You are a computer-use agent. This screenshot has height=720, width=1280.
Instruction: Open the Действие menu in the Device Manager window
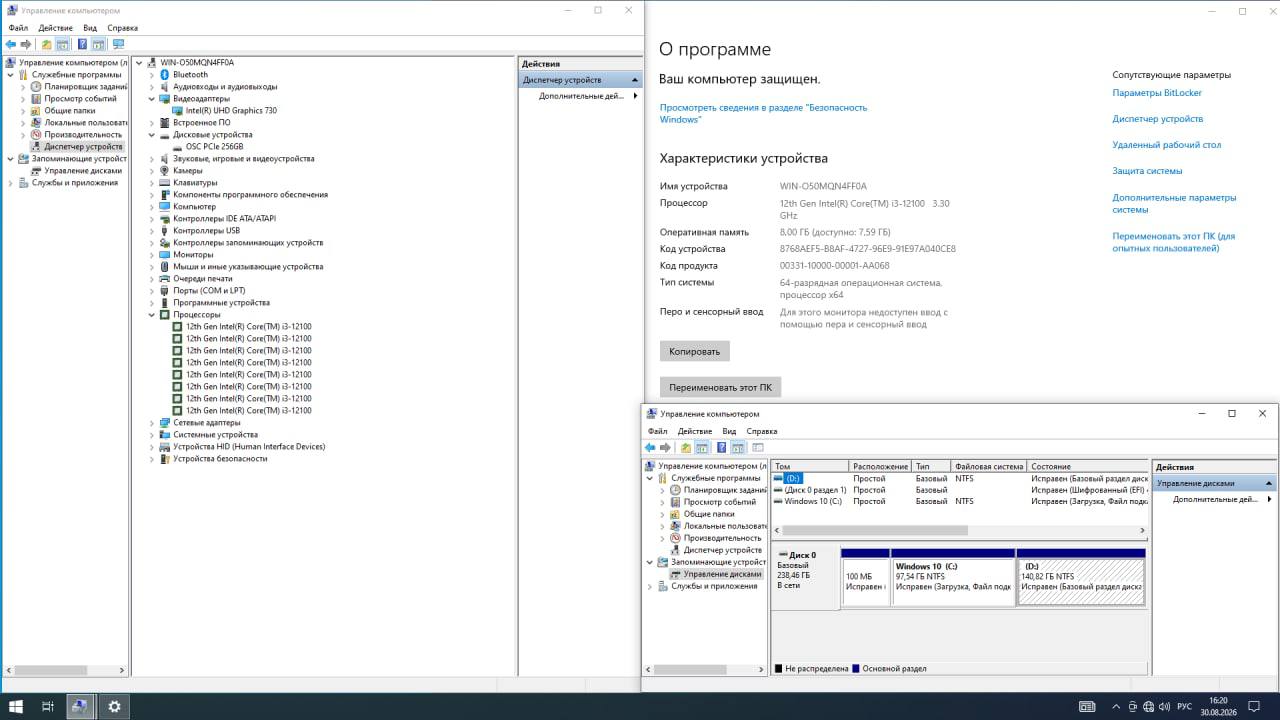56,28
